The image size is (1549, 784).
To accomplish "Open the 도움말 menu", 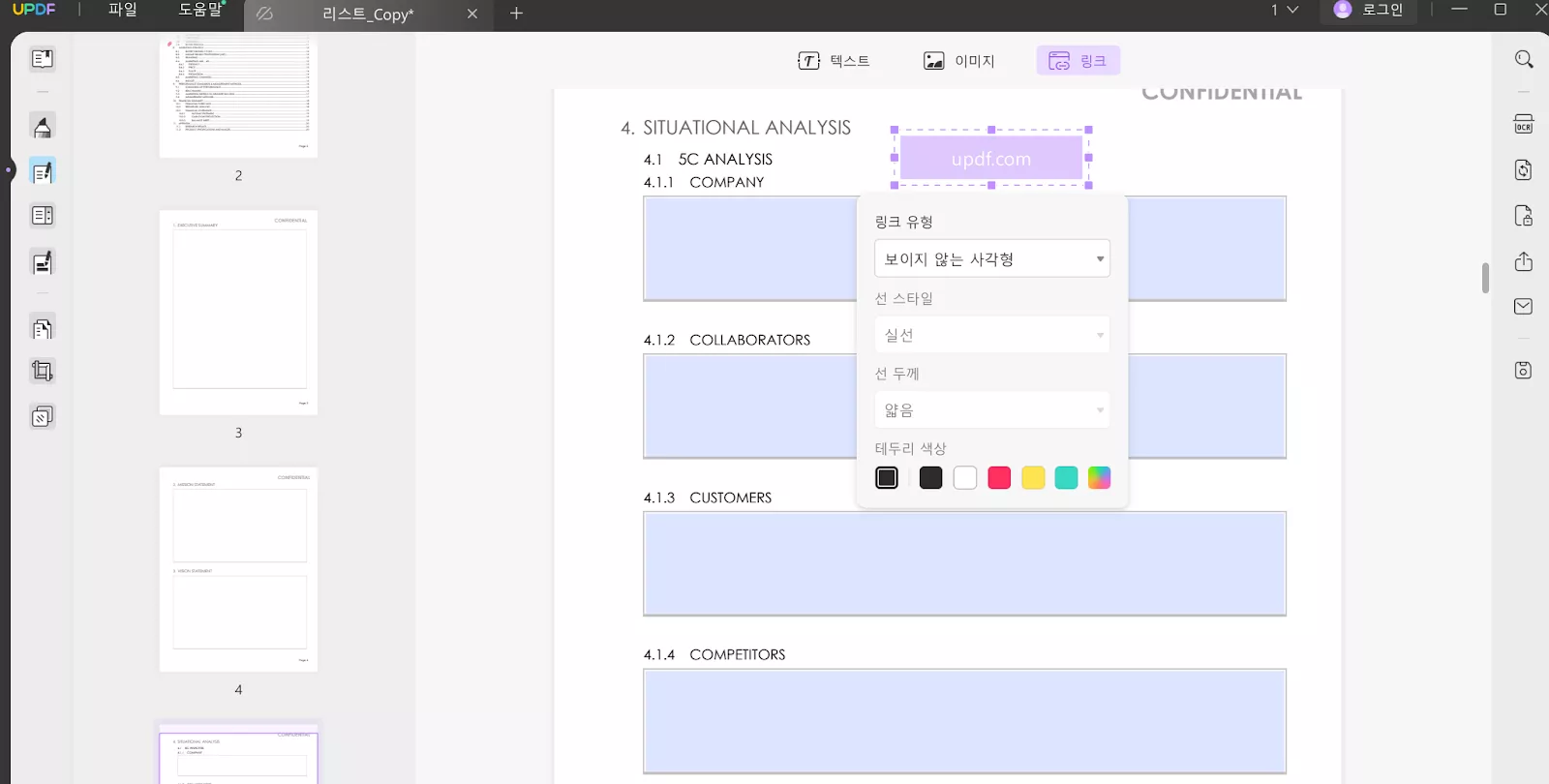I will click(200, 10).
